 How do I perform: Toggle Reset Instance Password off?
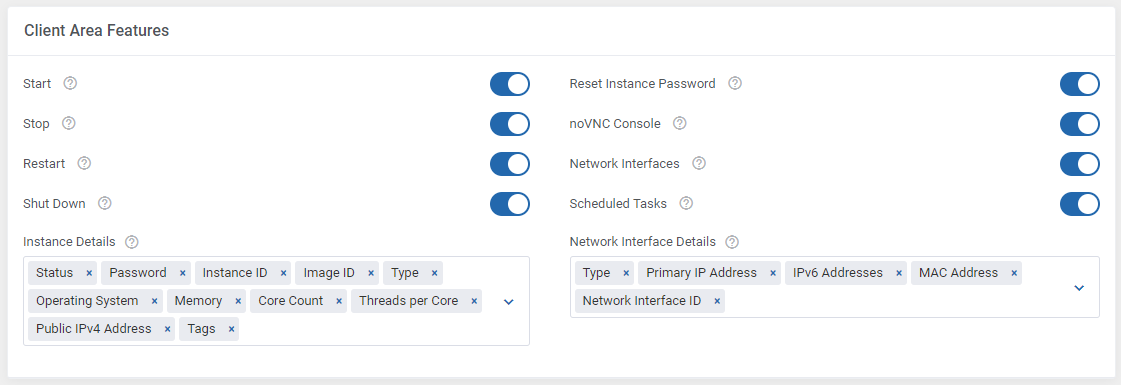1080,84
